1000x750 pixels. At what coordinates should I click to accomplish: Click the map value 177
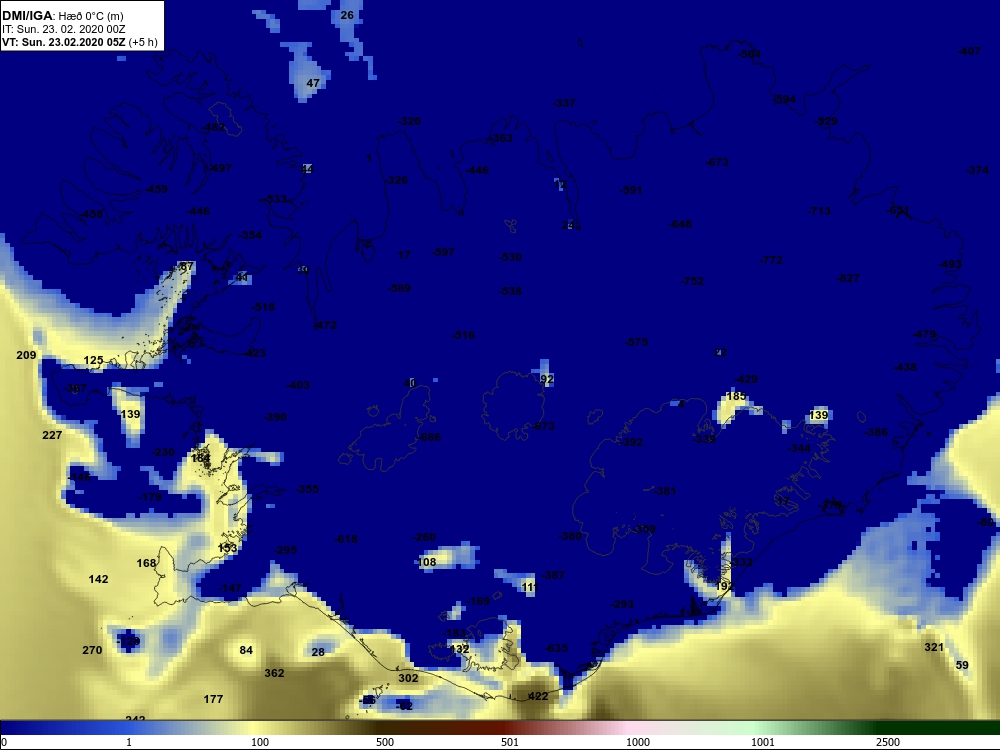tap(213, 699)
